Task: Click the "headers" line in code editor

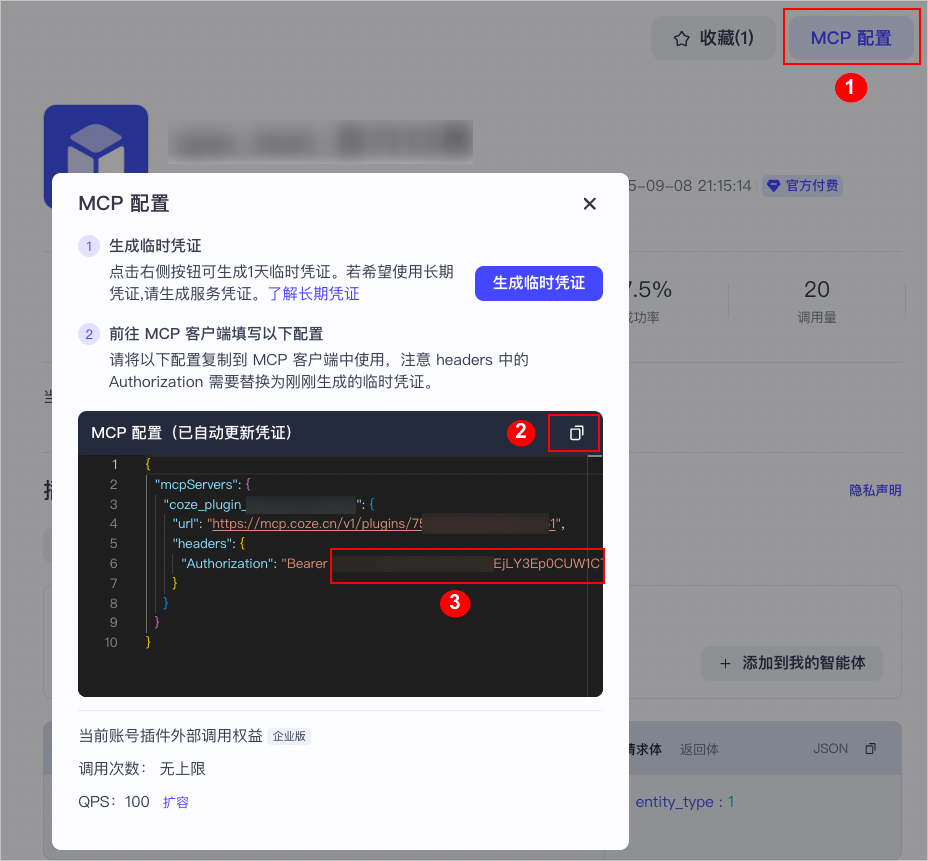Action: [208, 543]
